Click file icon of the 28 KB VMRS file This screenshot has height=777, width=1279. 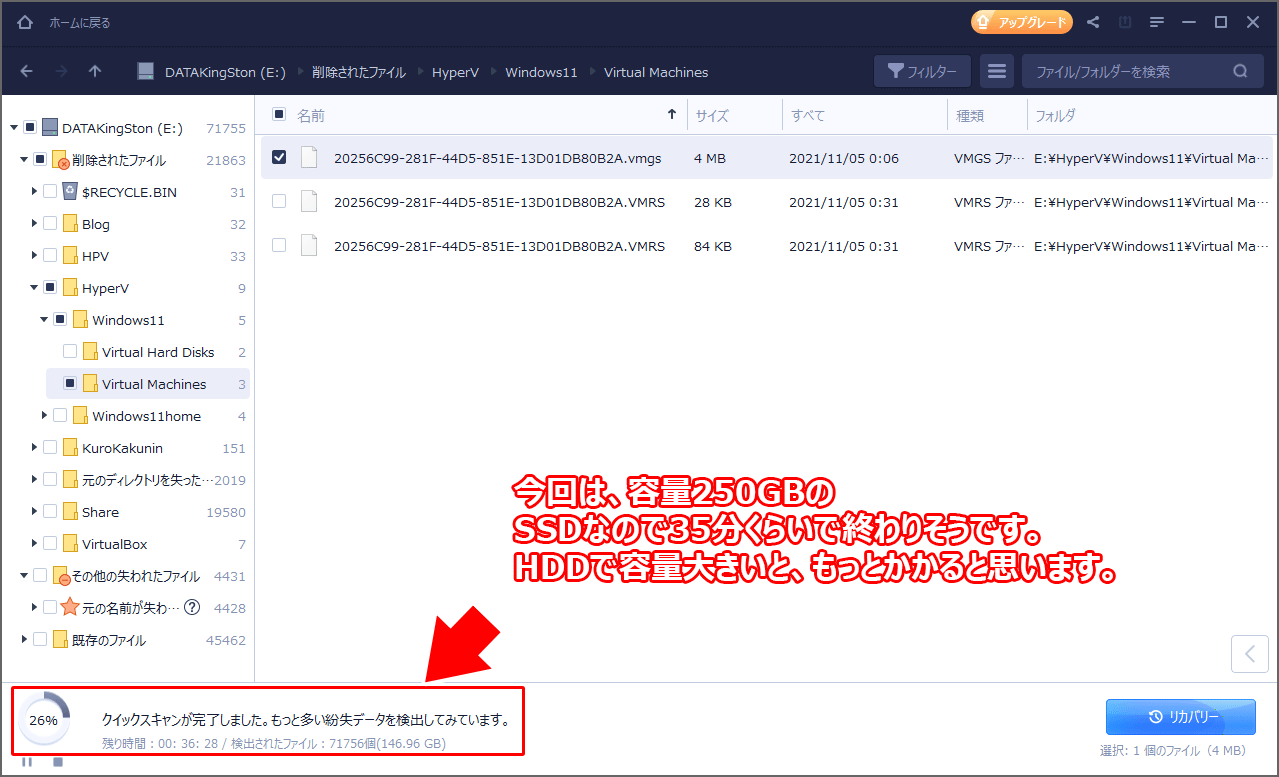point(309,202)
